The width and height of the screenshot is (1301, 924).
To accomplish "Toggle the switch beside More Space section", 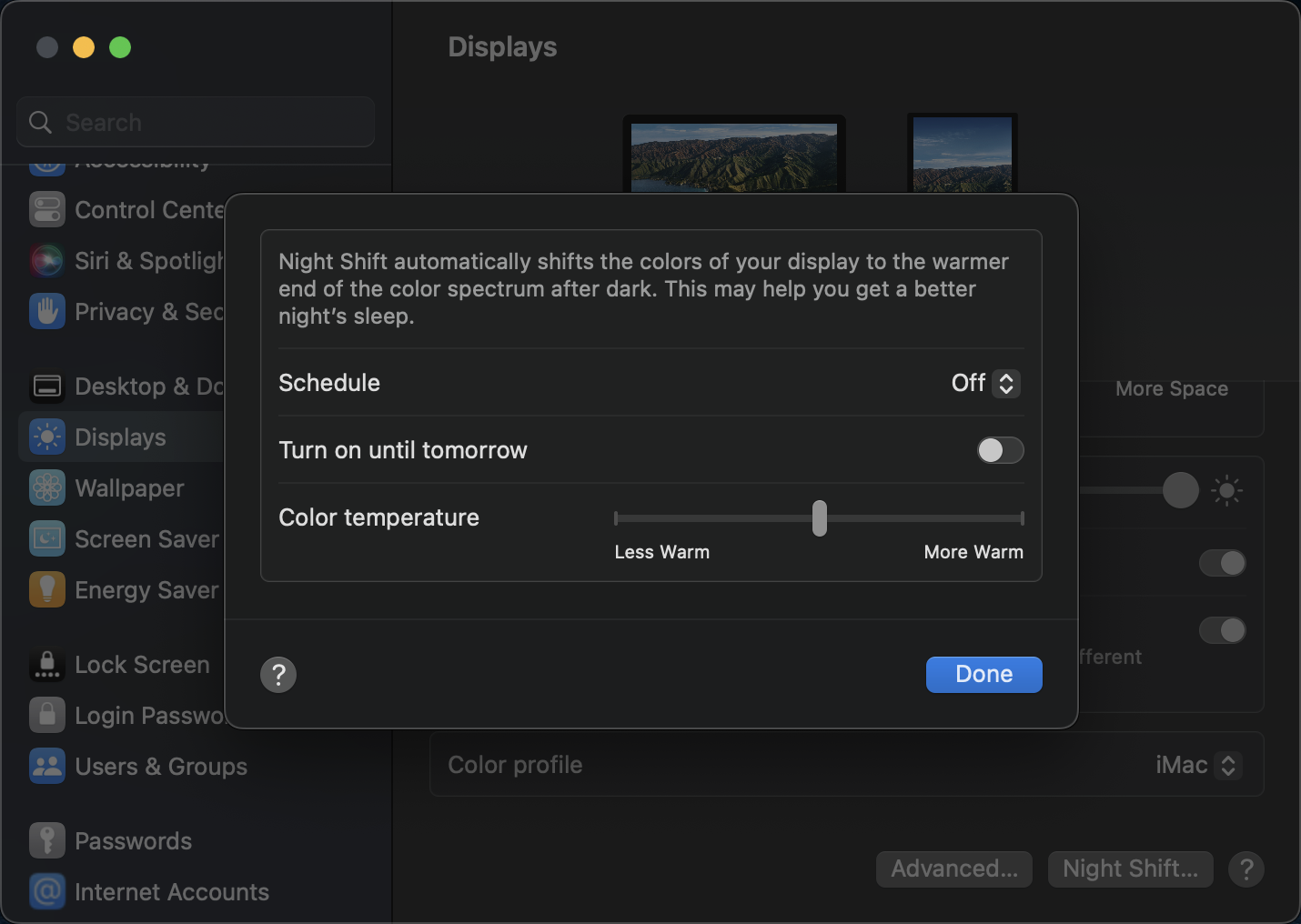I will tap(1223, 563).
